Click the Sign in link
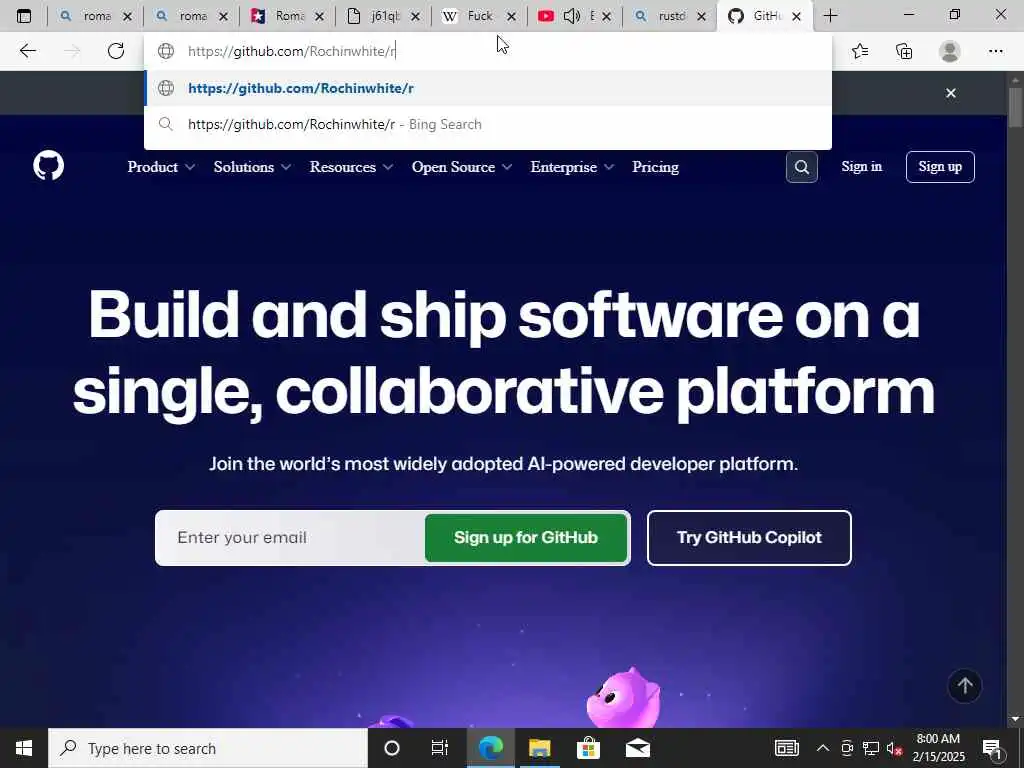The height and width of the screenshot is (768, 1024). (x=861, y=167)
